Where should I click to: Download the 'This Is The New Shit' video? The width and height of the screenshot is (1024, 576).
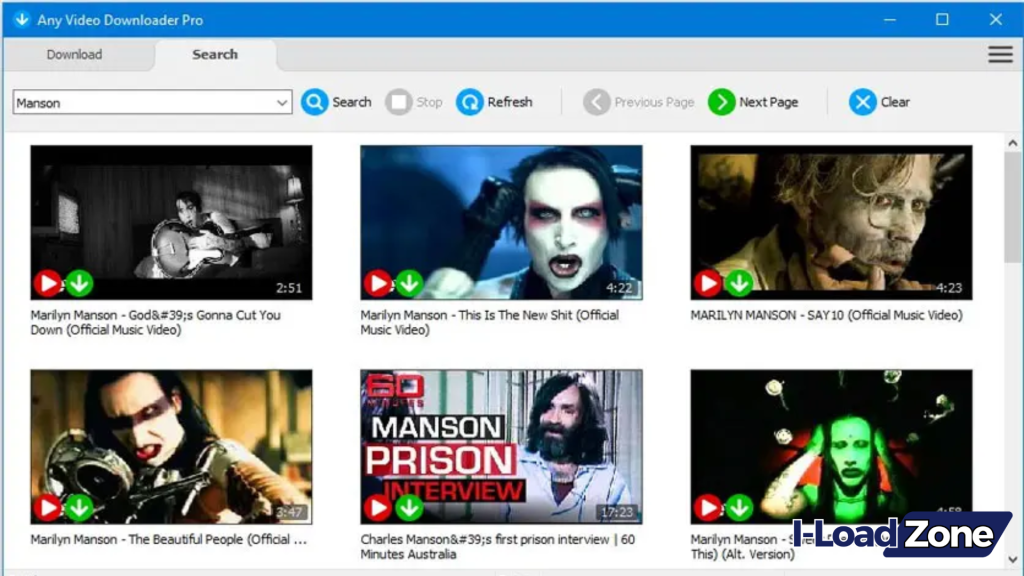coord(408,283)
